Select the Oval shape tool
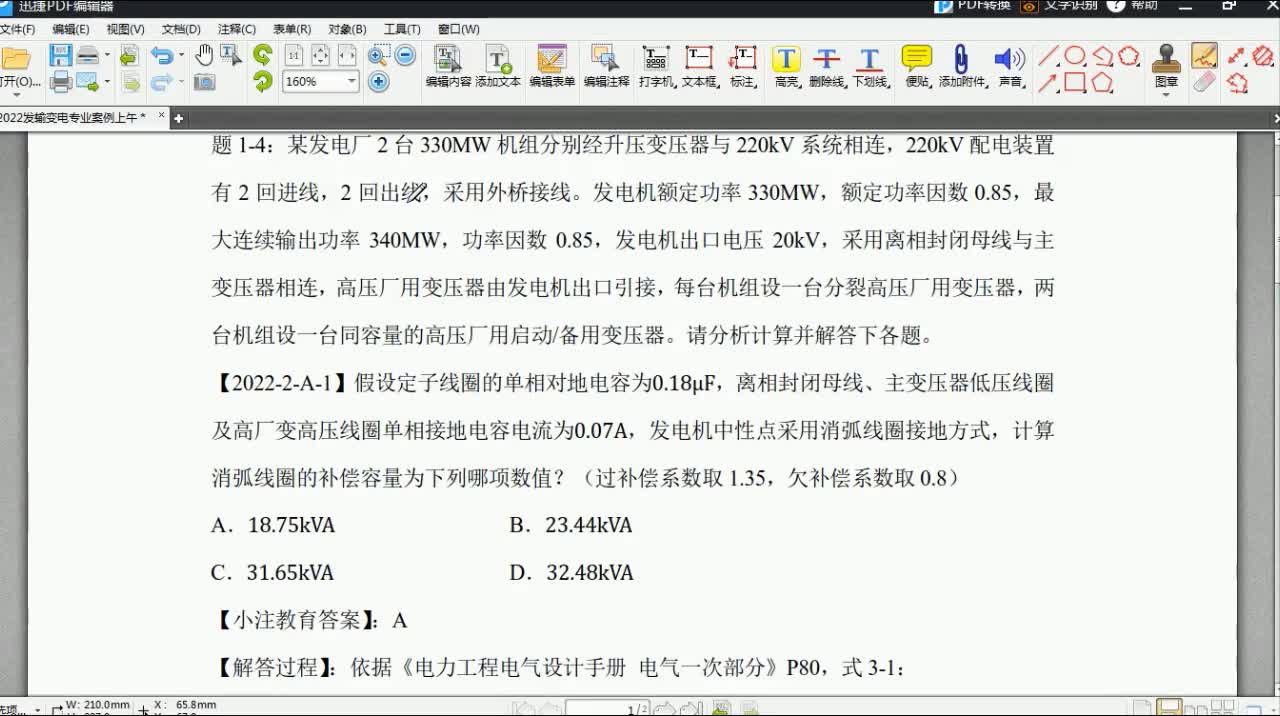1280x716 pixels. (1075, 56)
